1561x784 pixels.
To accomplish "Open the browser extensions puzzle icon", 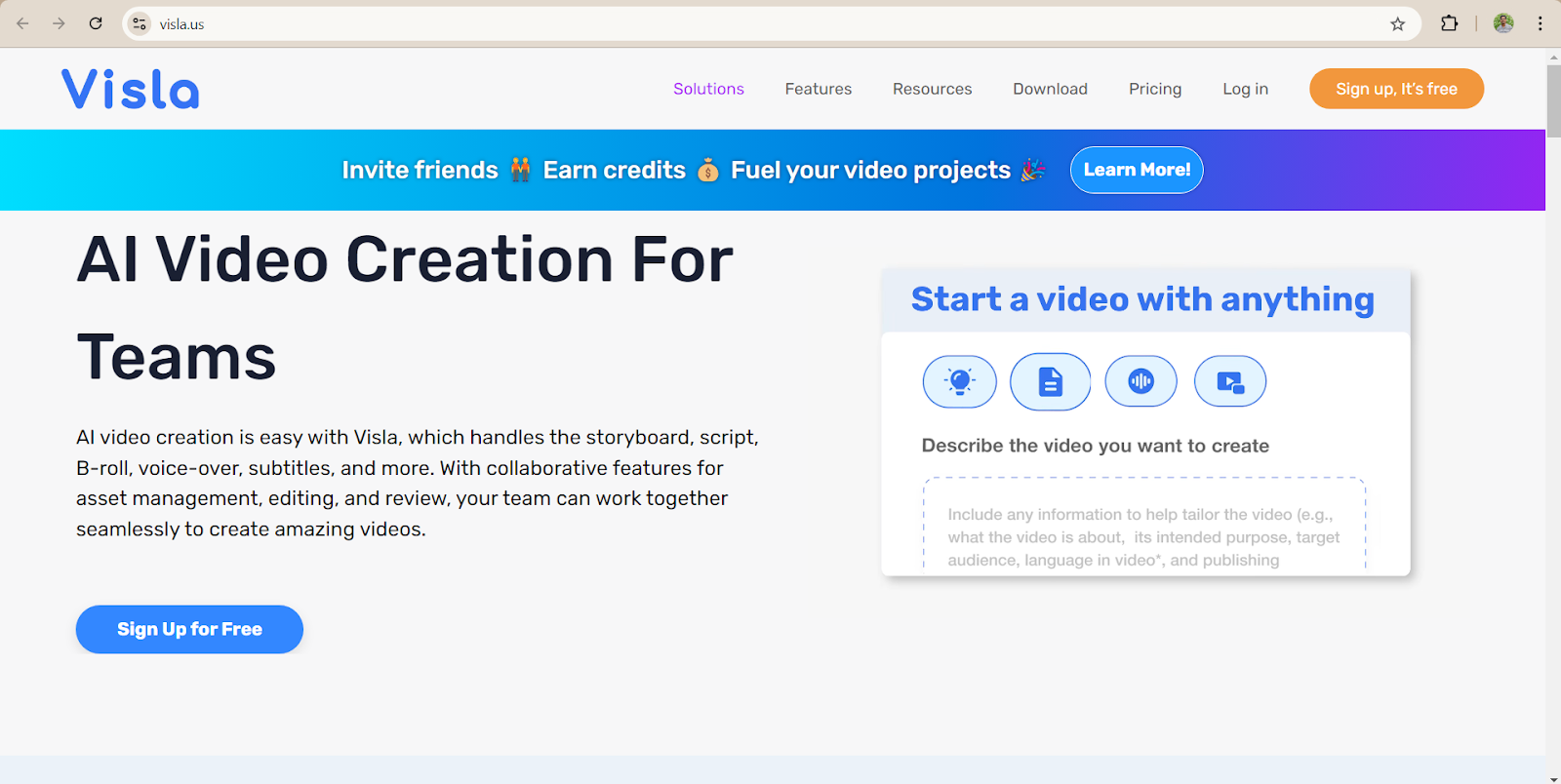I will [1450, 23].
